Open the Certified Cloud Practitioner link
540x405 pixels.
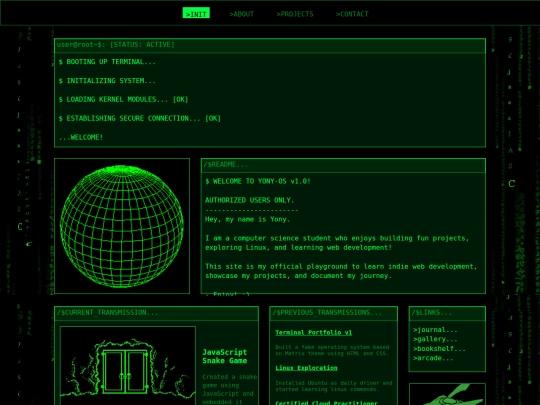(x=326, y=402)
